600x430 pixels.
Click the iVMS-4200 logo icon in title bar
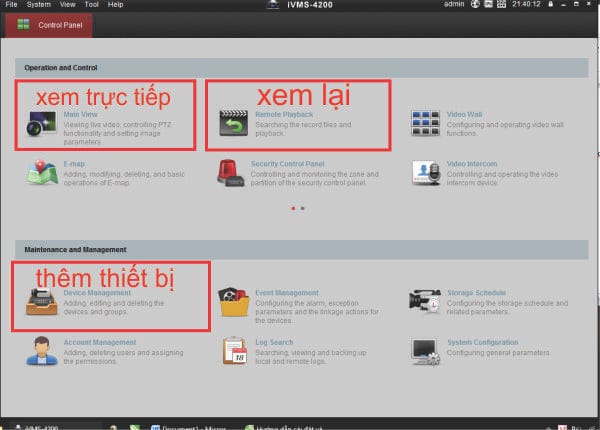coord(273,5)
